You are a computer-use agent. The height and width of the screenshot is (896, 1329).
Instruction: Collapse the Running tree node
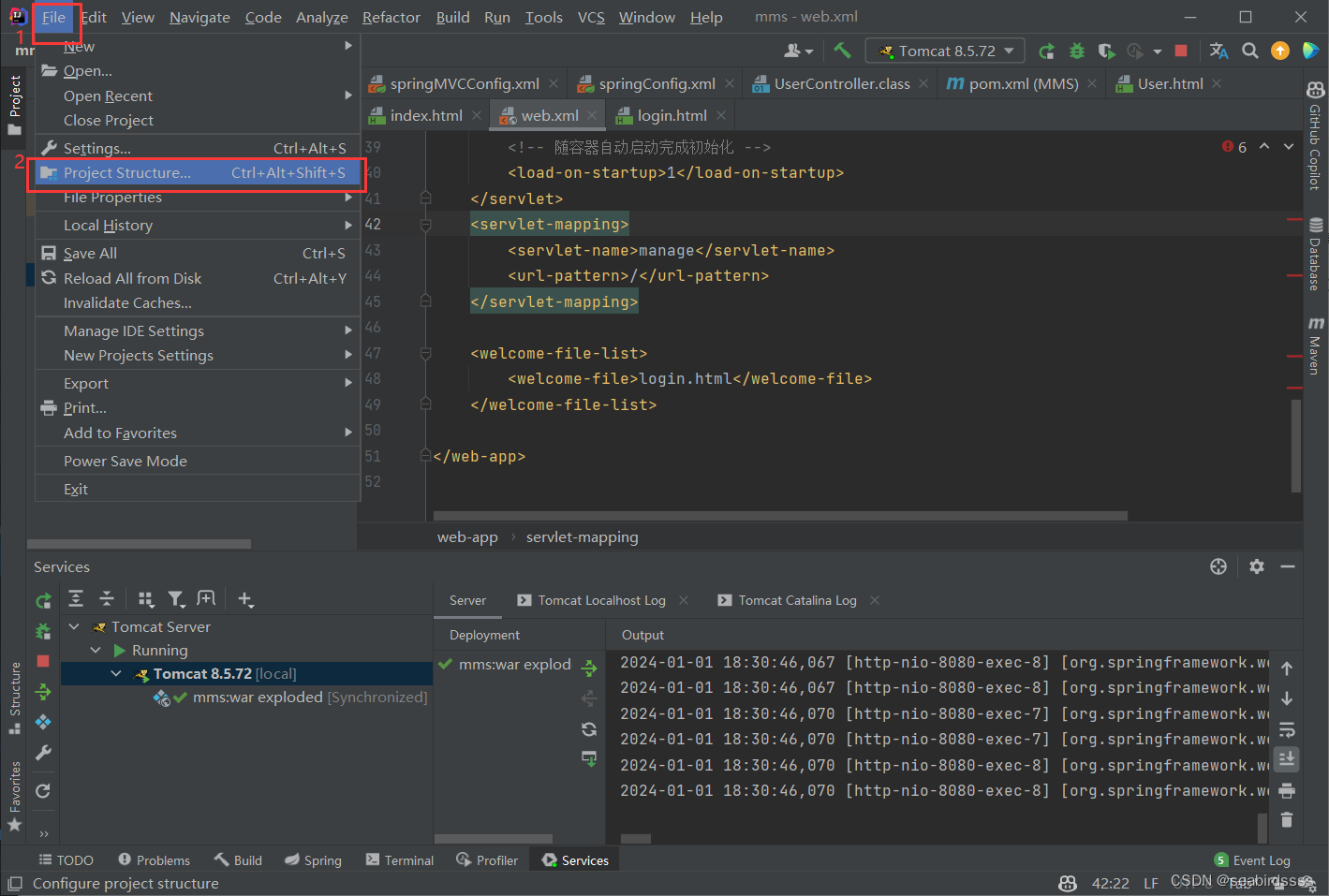point(96,650)
